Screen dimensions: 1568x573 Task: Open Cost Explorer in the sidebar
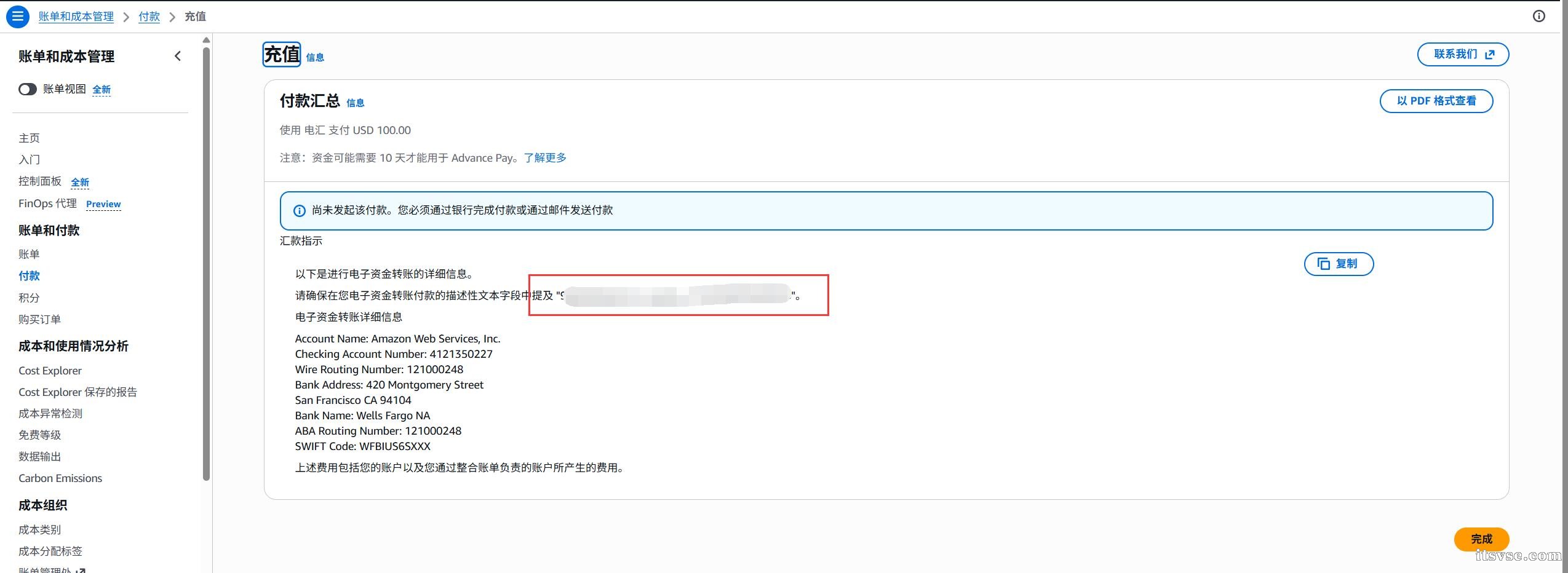pos(50,371)
